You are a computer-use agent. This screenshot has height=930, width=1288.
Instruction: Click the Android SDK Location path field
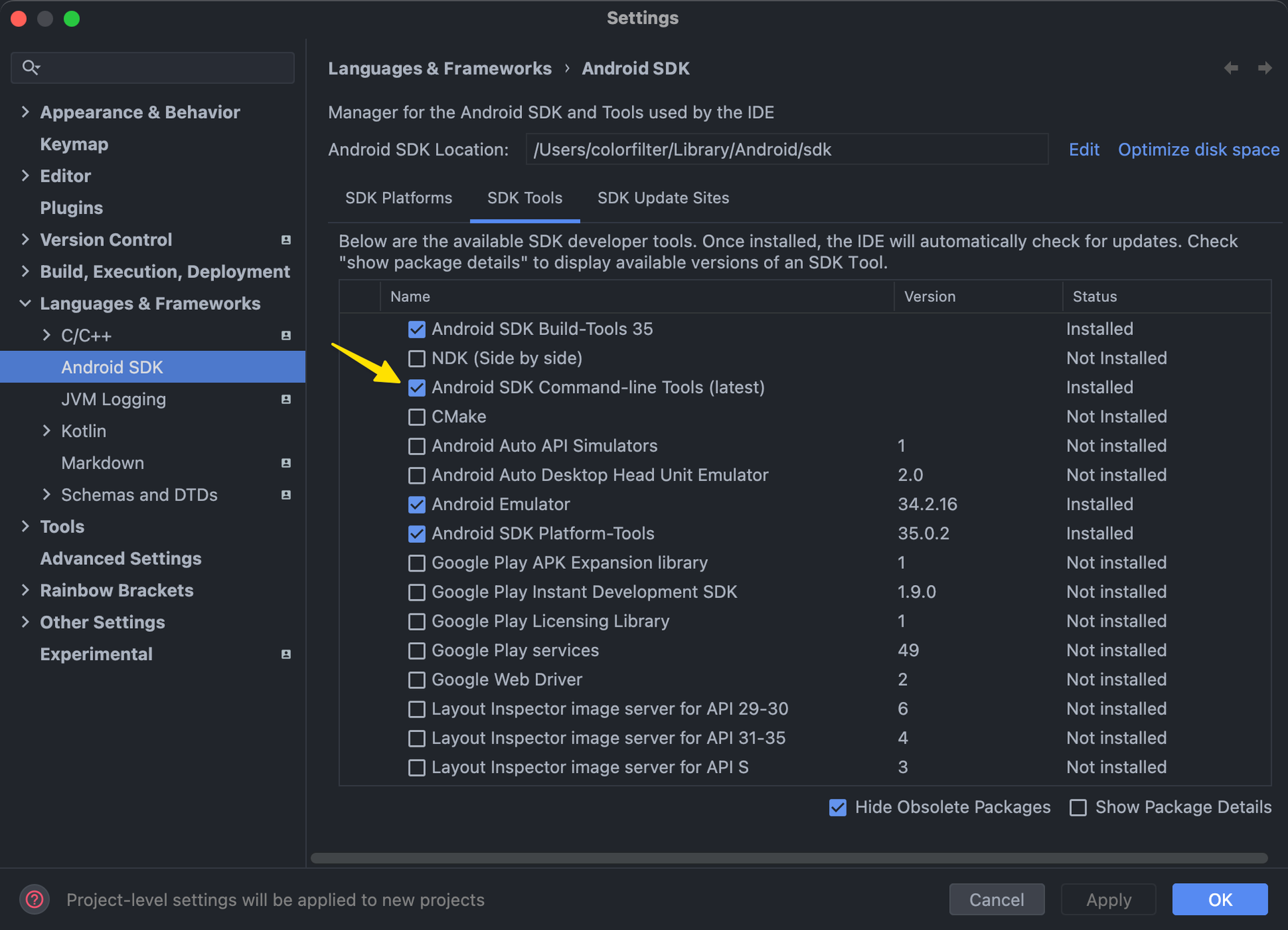[786, 150]
